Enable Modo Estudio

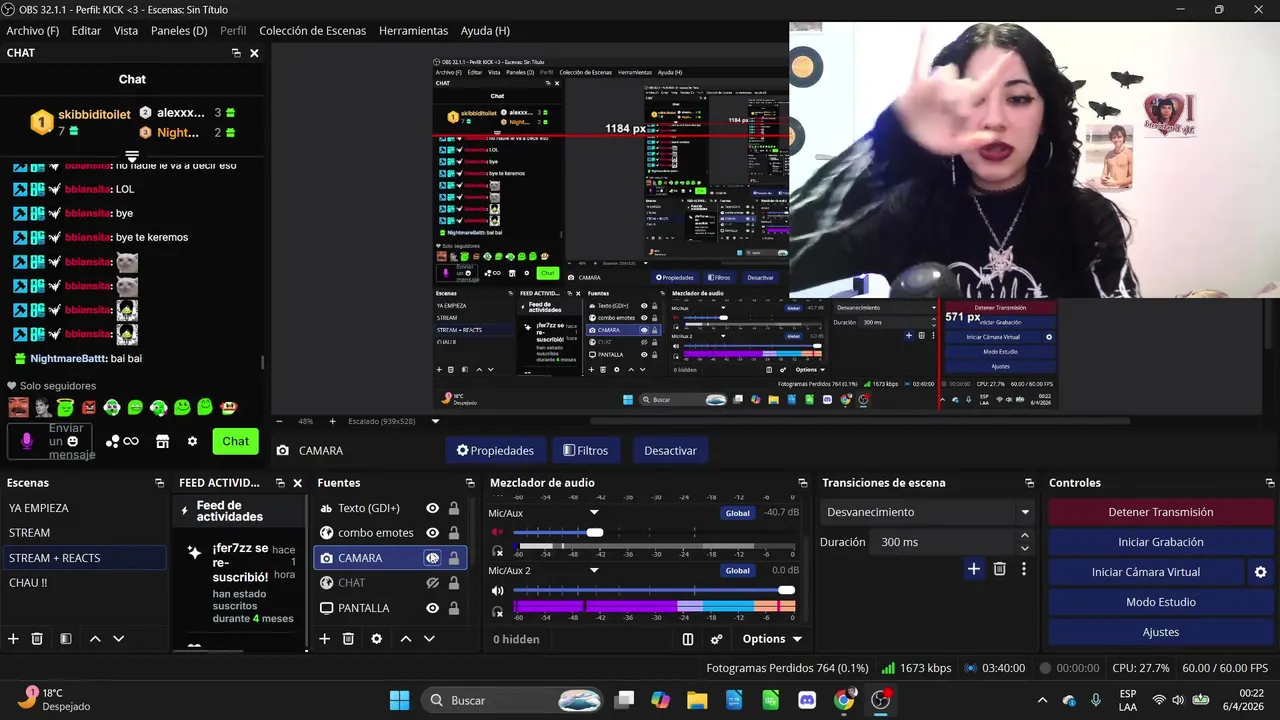(1160, 602)
